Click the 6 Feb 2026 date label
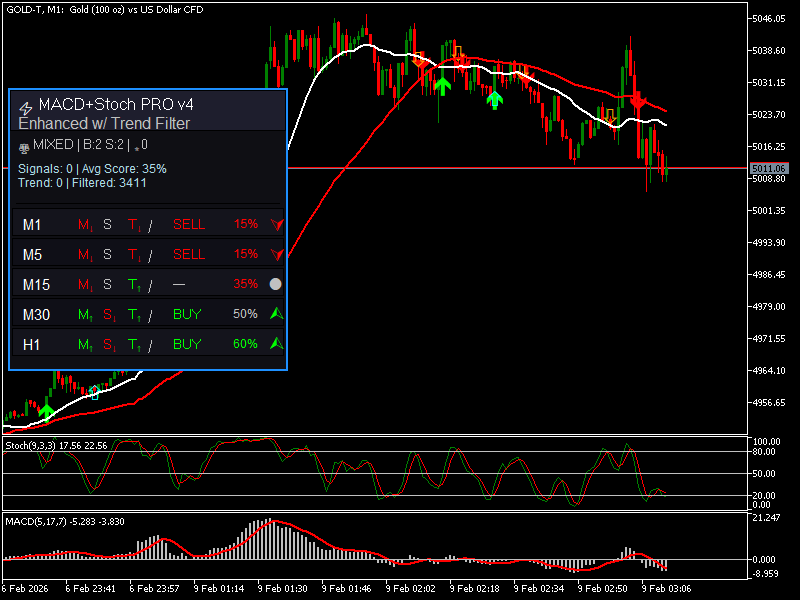Screen dimensions: 800x600 coord(25,589)
